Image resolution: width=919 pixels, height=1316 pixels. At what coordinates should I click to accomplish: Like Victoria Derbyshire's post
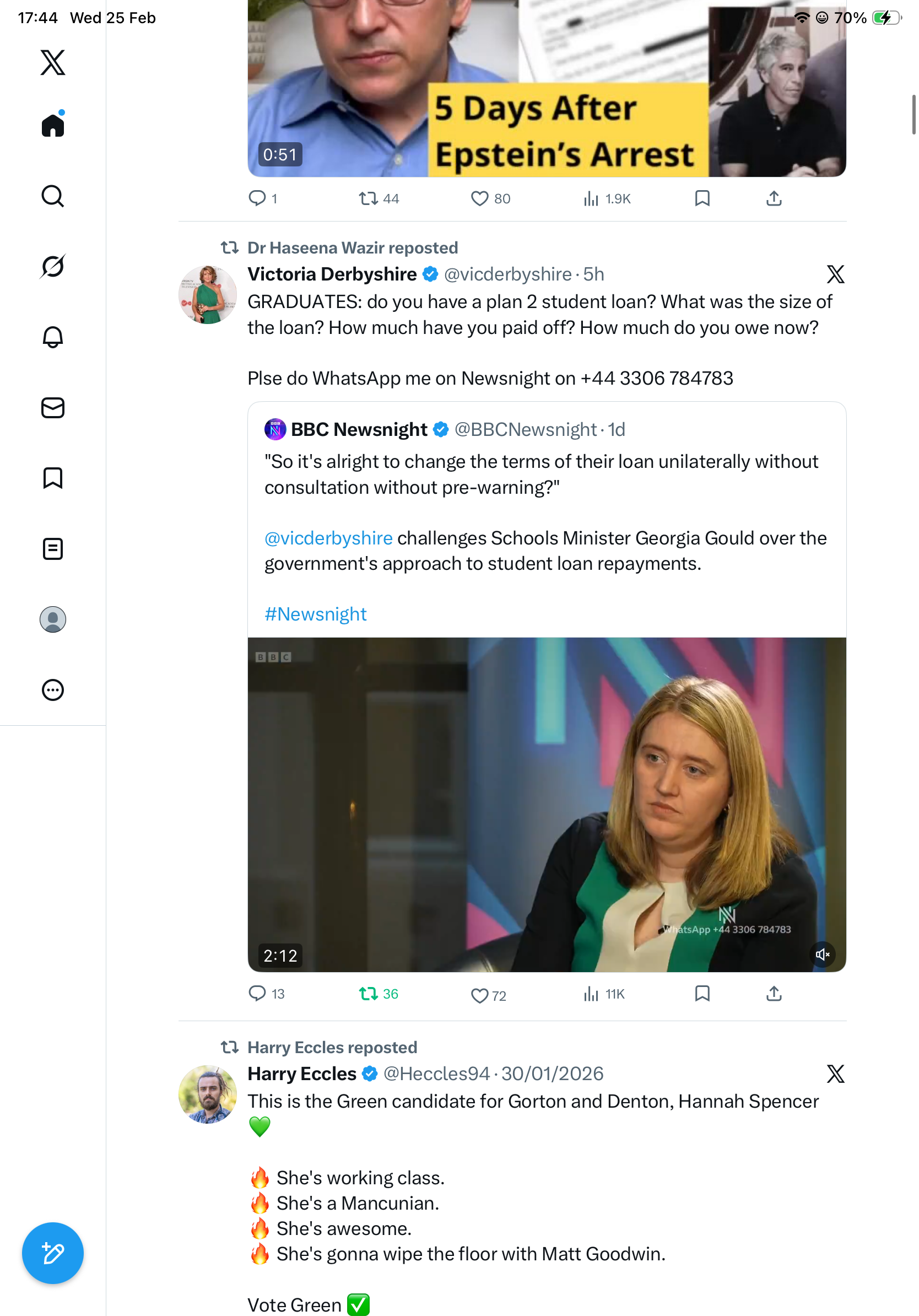tap(479, 996)
